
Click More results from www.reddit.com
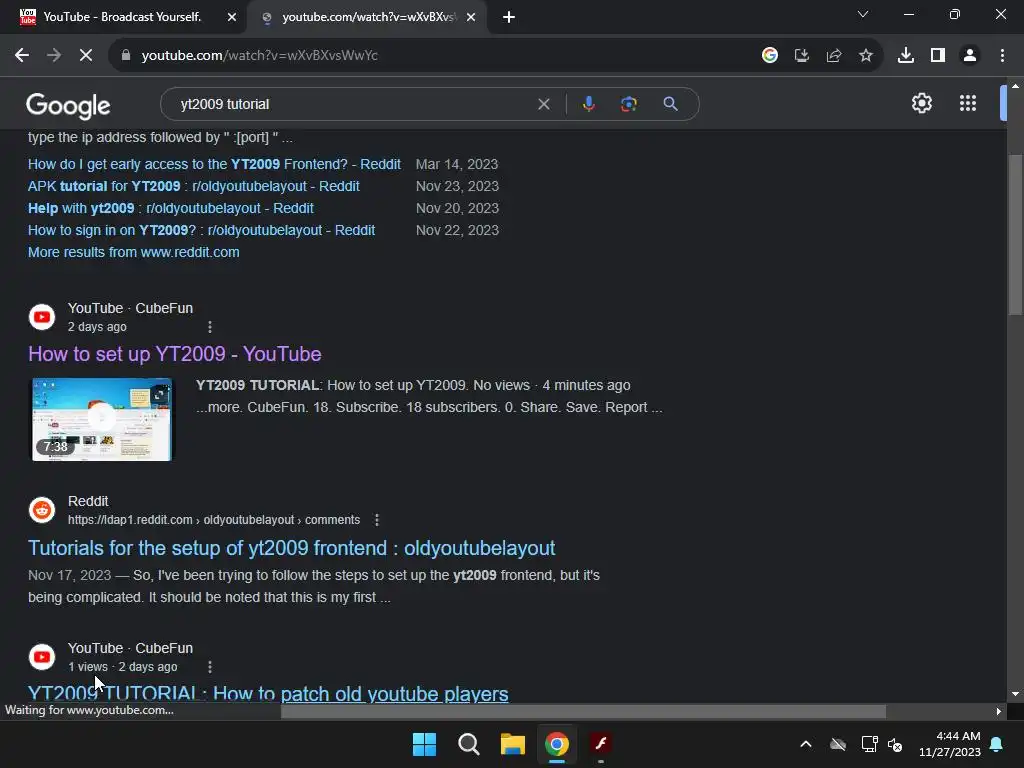pos(133,252)
